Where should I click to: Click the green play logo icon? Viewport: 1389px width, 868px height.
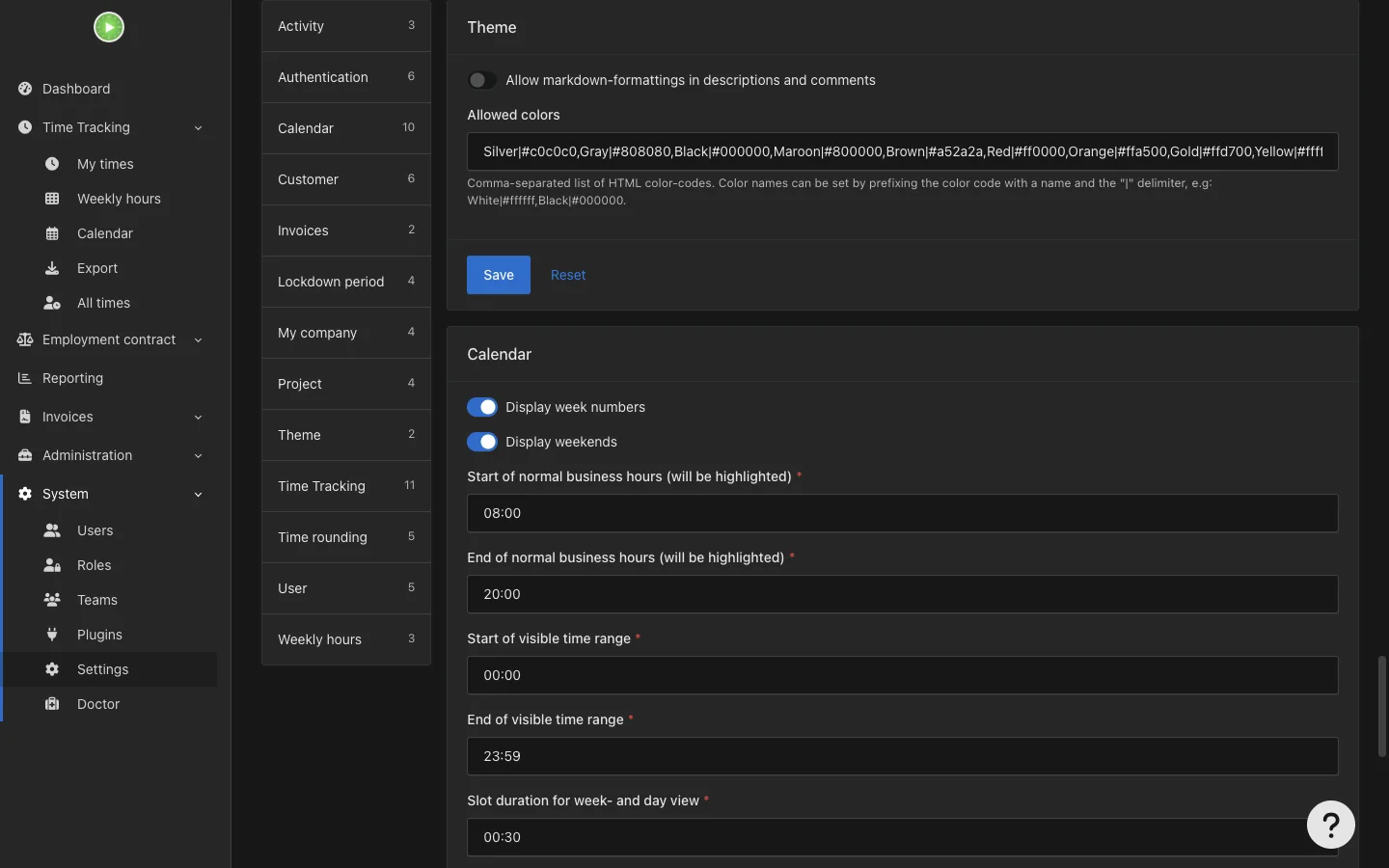click(x=109, y=27)
